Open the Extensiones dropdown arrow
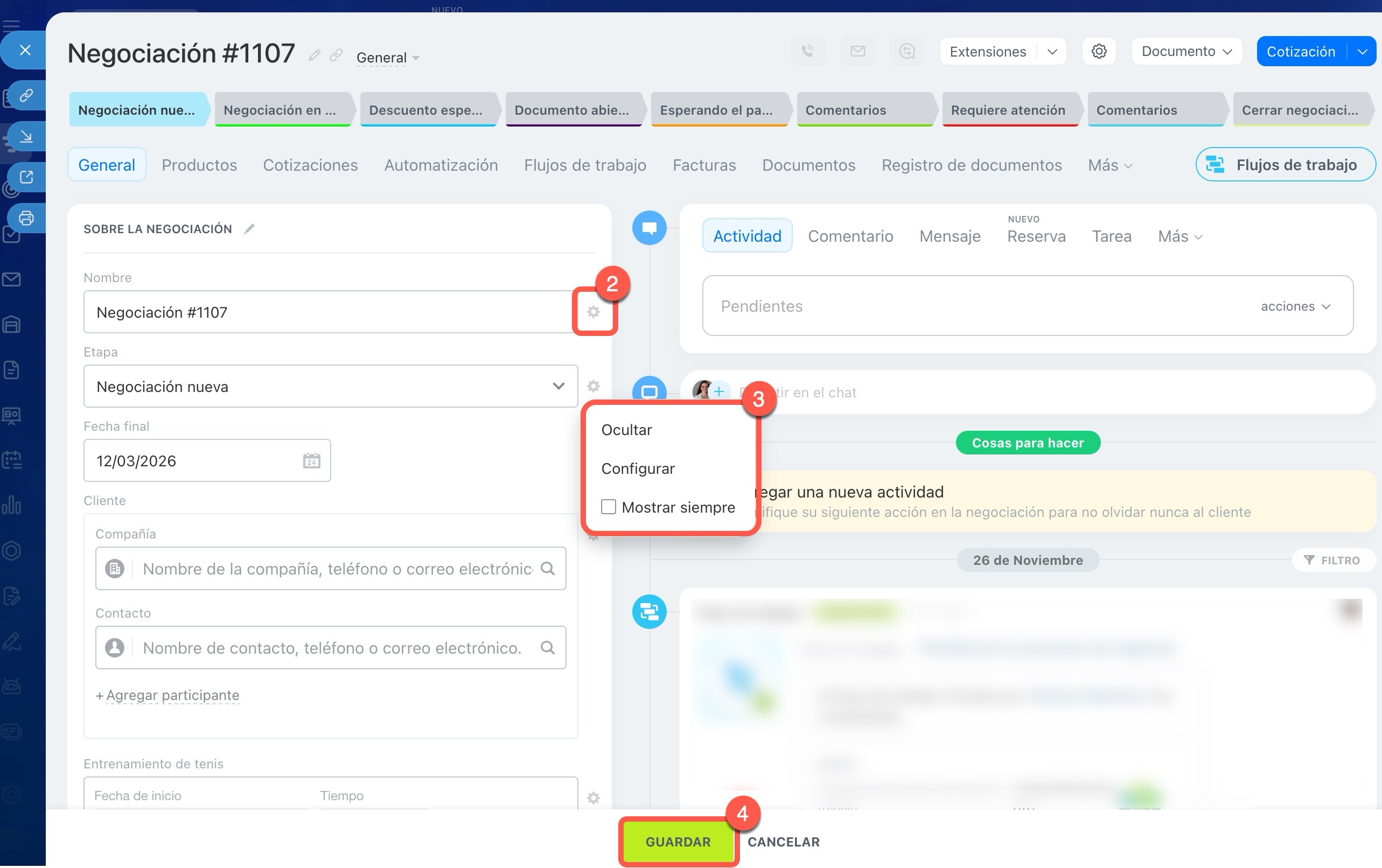This screenshot has width=1382, height=868. coord(1051,52)
